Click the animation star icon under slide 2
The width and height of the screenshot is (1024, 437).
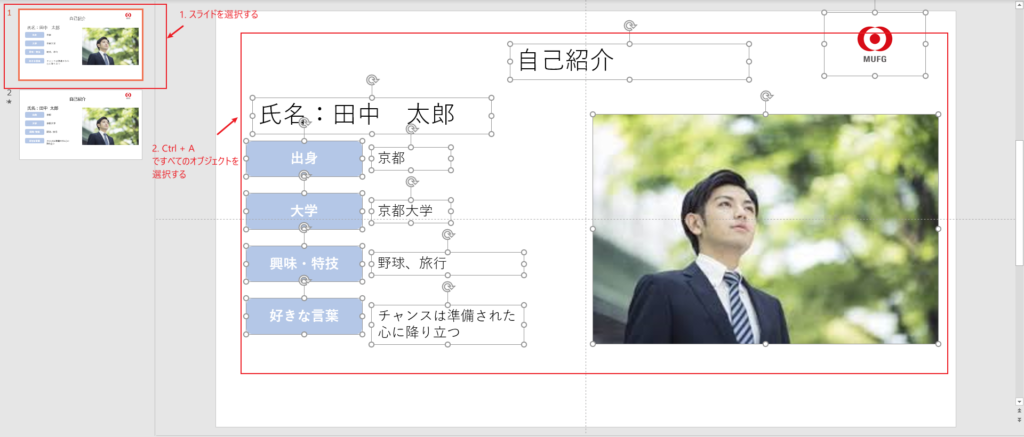click(x=10, y=103)
